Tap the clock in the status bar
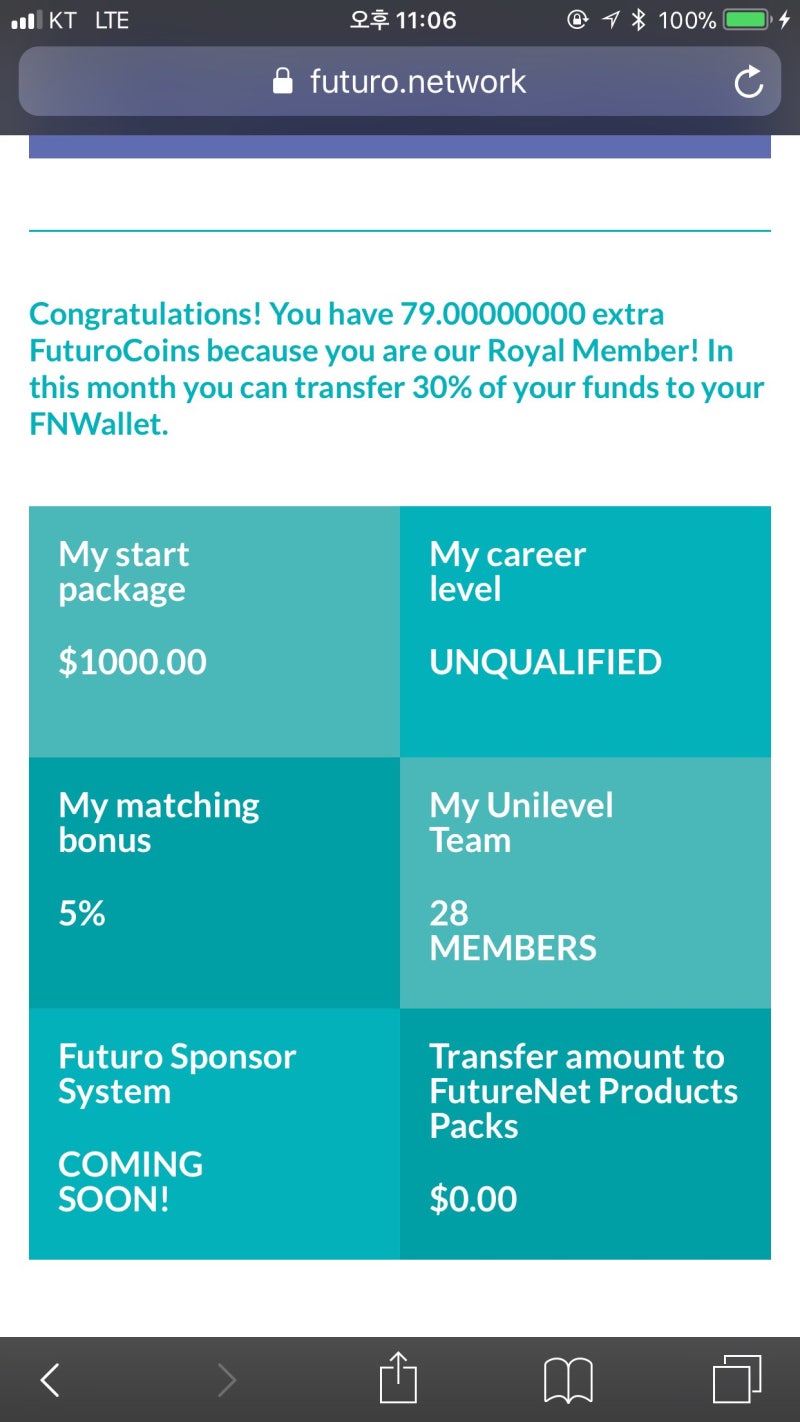This screenshot has height=1422, width=800. 402,20
